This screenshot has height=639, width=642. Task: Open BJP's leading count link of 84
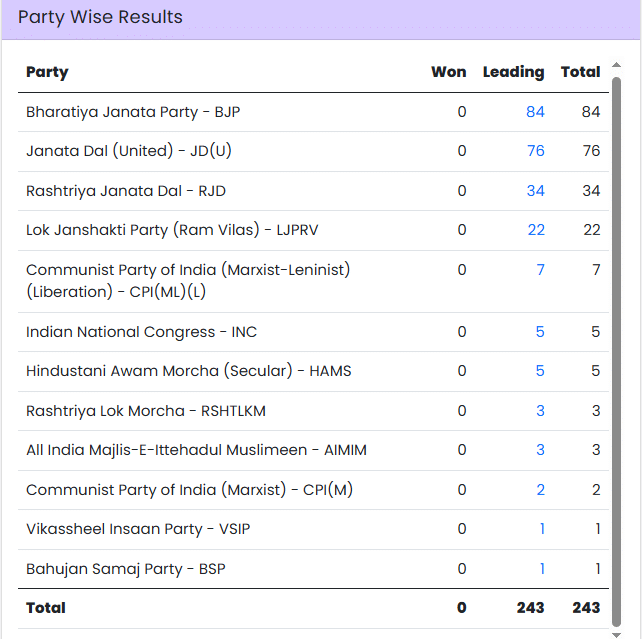535,112
